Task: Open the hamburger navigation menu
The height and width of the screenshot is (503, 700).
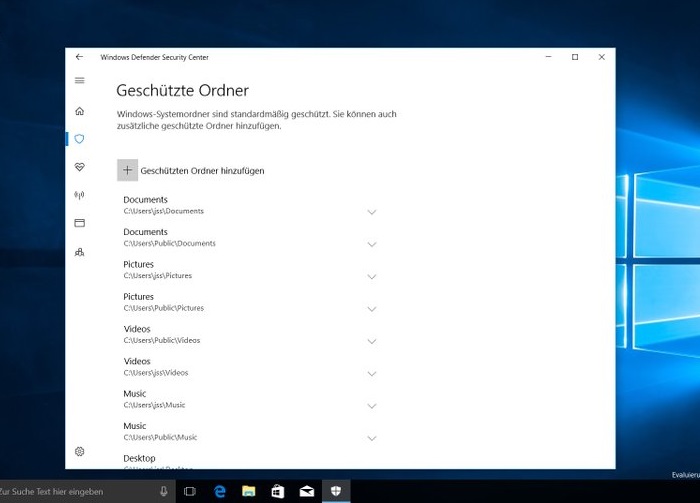Action: 79,80
